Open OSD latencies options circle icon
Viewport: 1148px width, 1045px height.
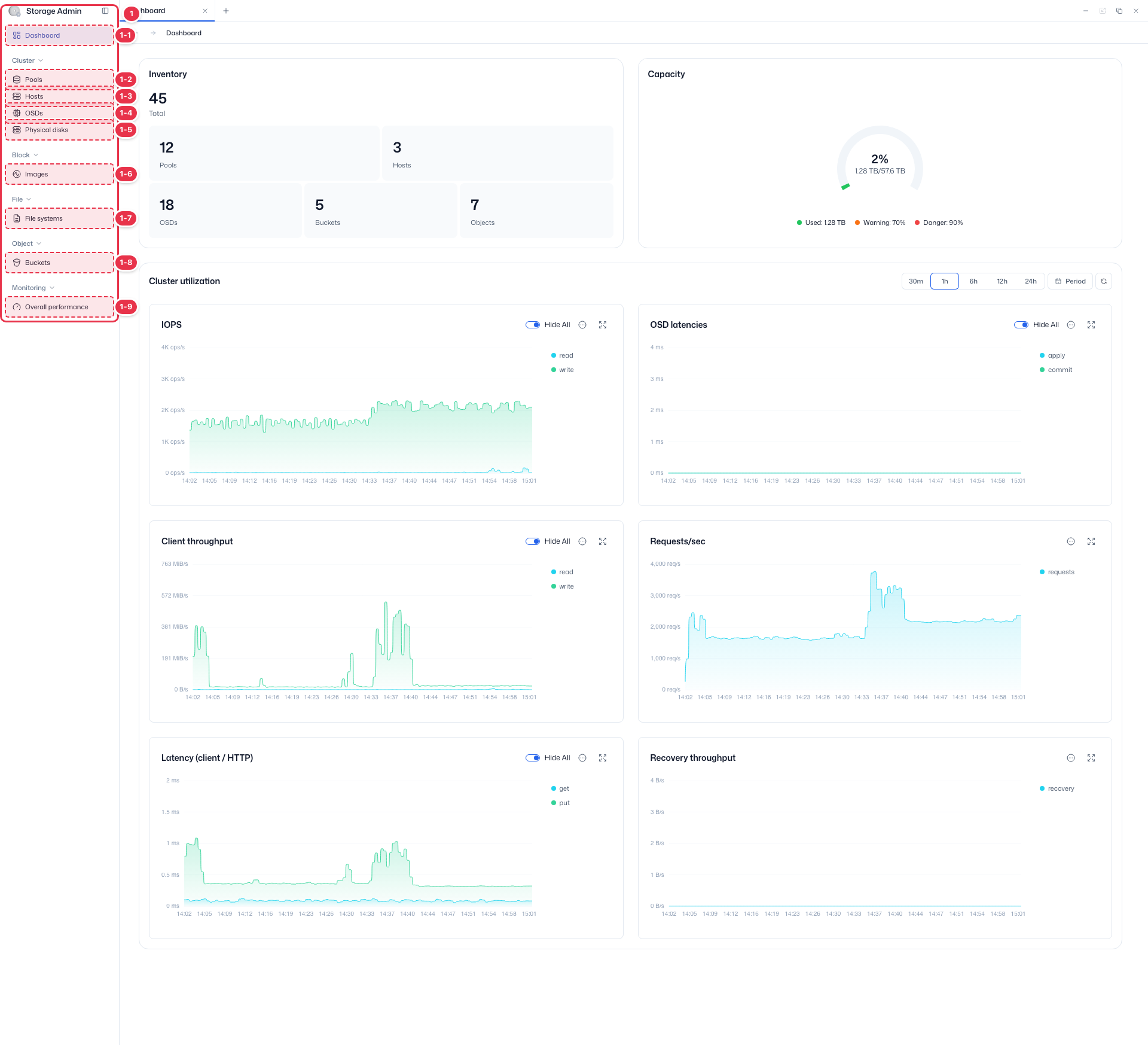click(x=1071, y=325)
